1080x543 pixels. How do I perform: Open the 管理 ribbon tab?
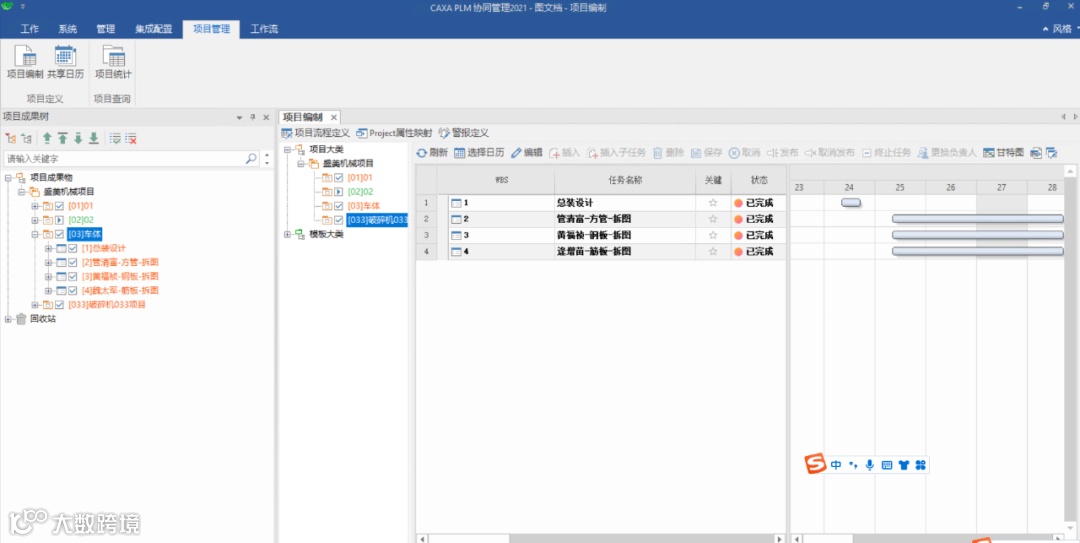pos(105,29)
